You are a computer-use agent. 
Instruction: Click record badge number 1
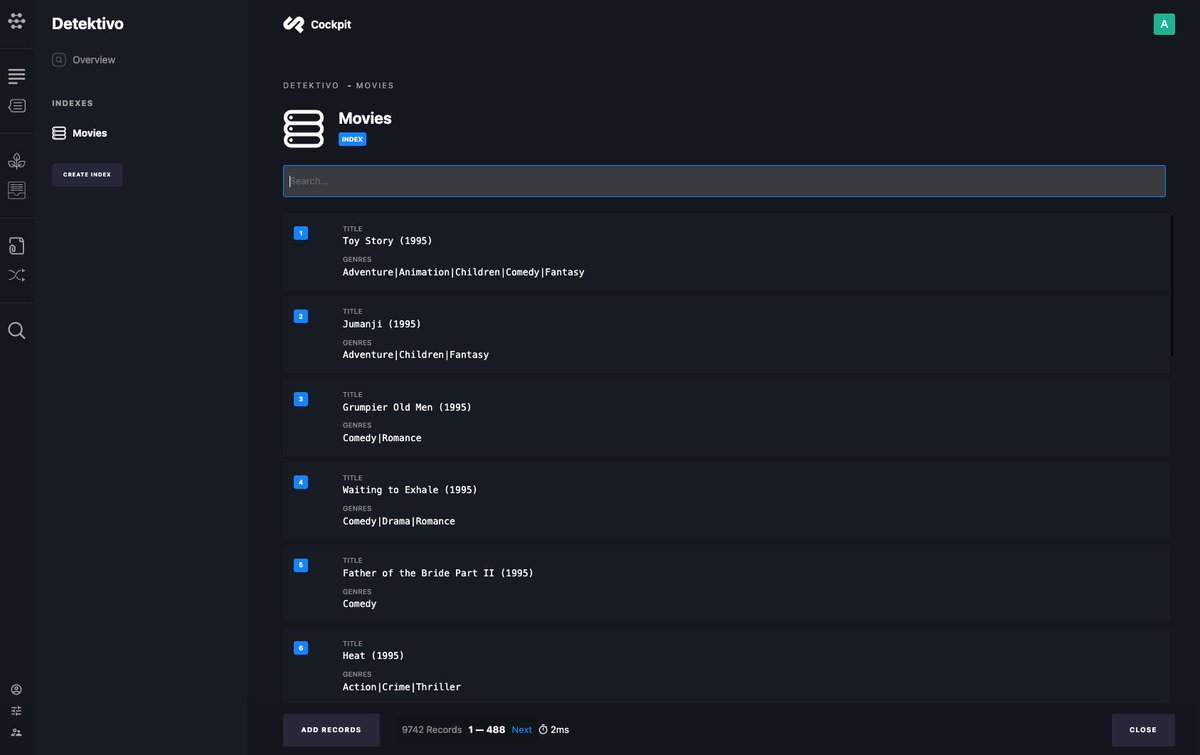(x=301, y=233)
